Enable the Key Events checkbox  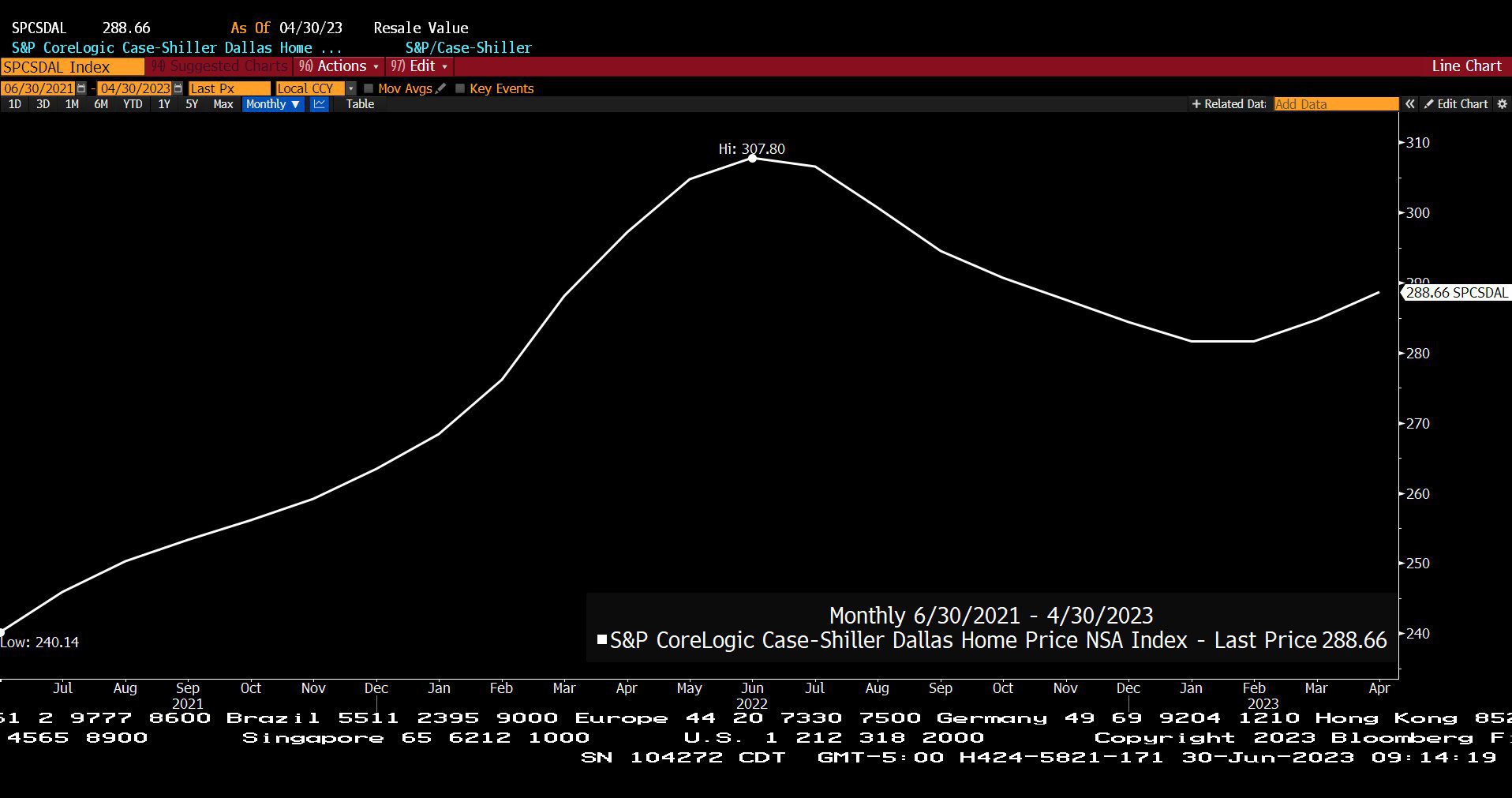pos(460,88)
